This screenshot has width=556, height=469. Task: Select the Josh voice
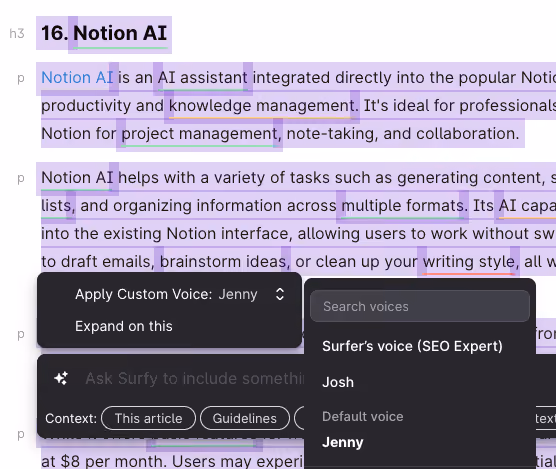[x=338, y=382]
